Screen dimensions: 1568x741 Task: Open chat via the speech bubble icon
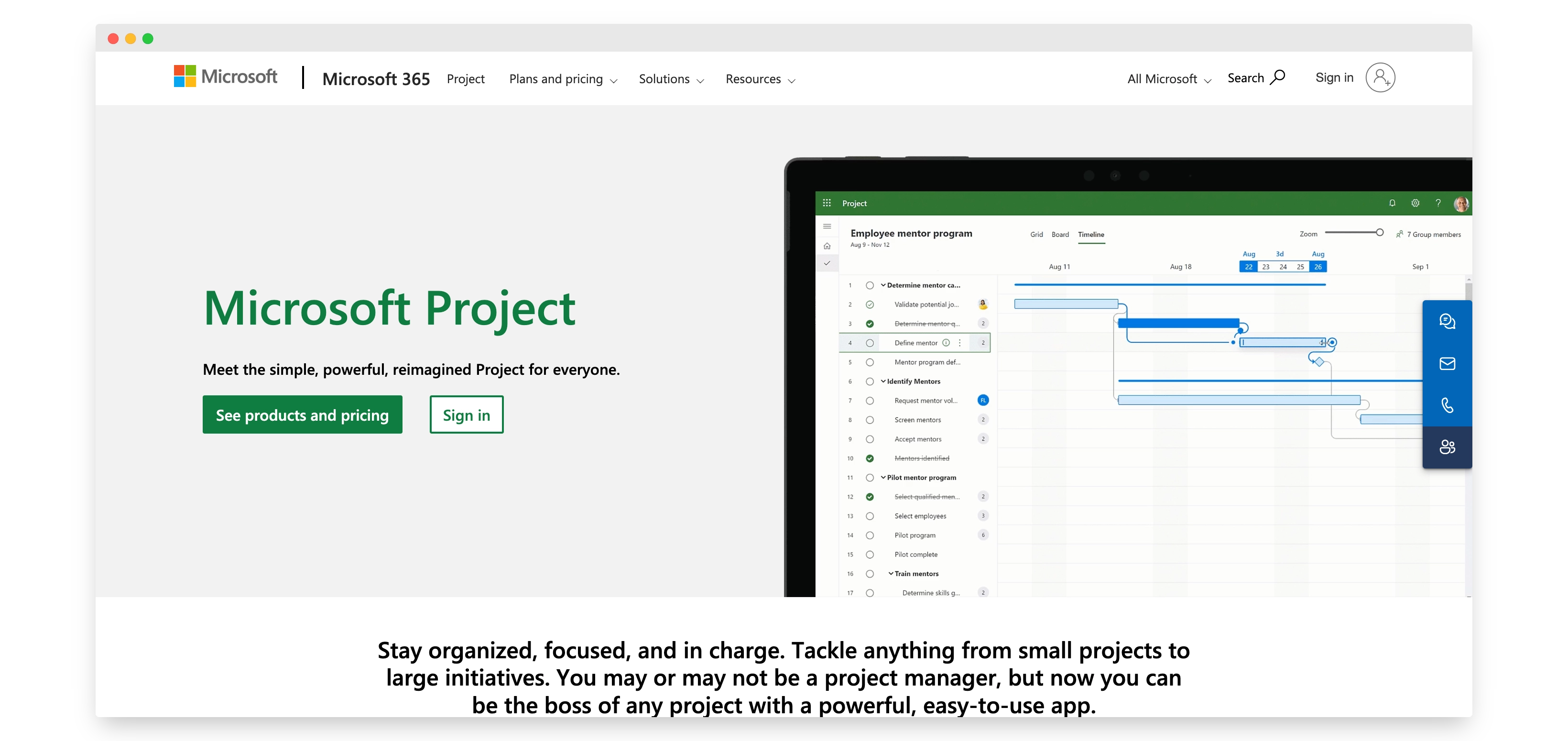[1448, 321]
